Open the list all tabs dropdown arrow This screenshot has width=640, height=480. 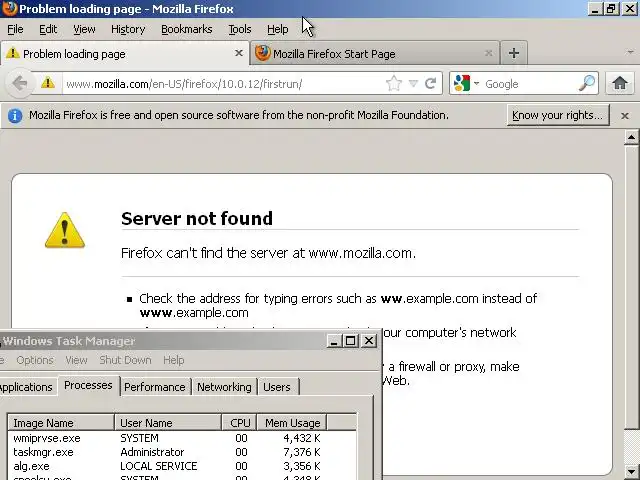630,52
